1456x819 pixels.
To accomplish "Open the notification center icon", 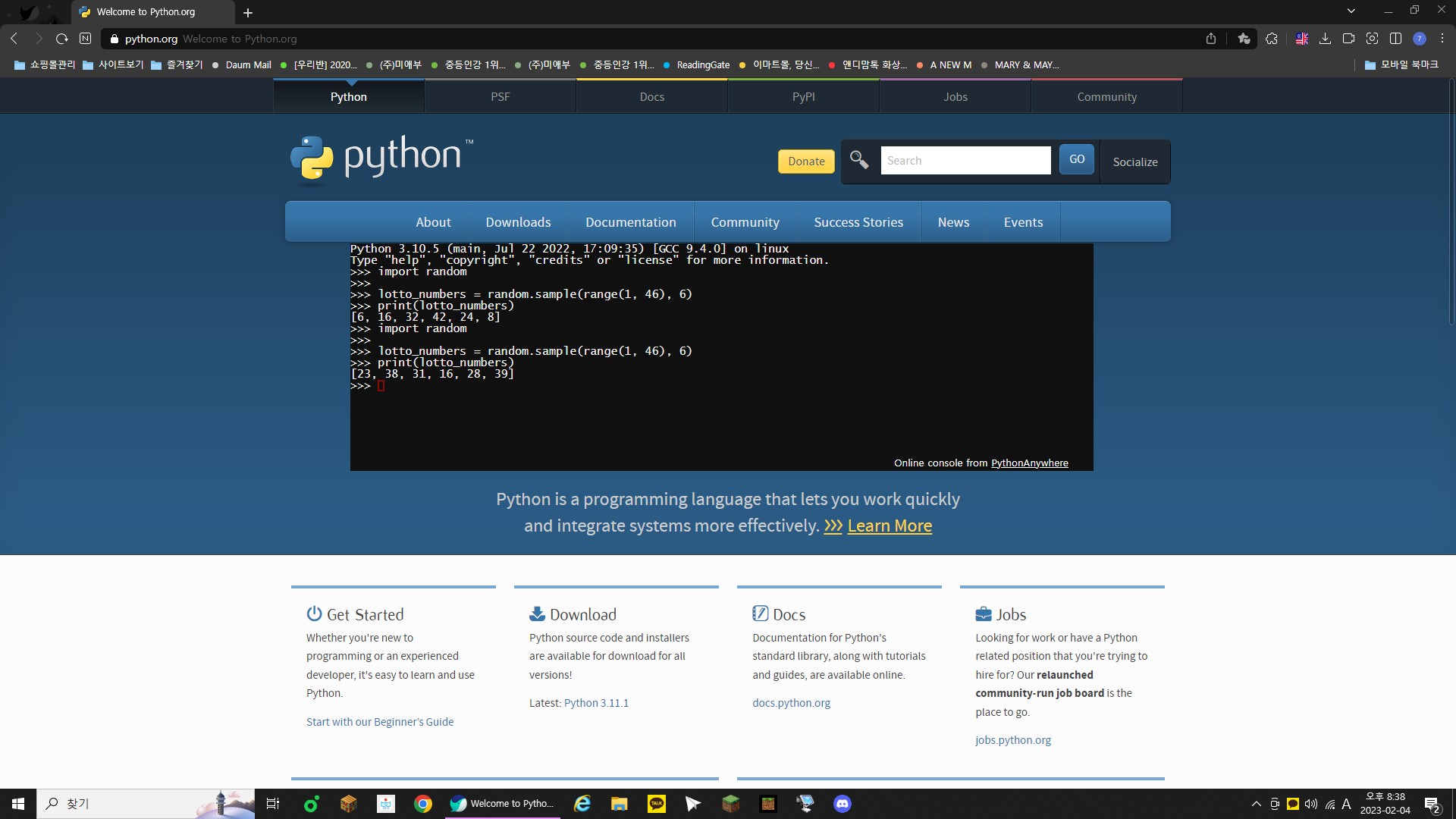I will pyautogui.click(x=1432, y=804).
